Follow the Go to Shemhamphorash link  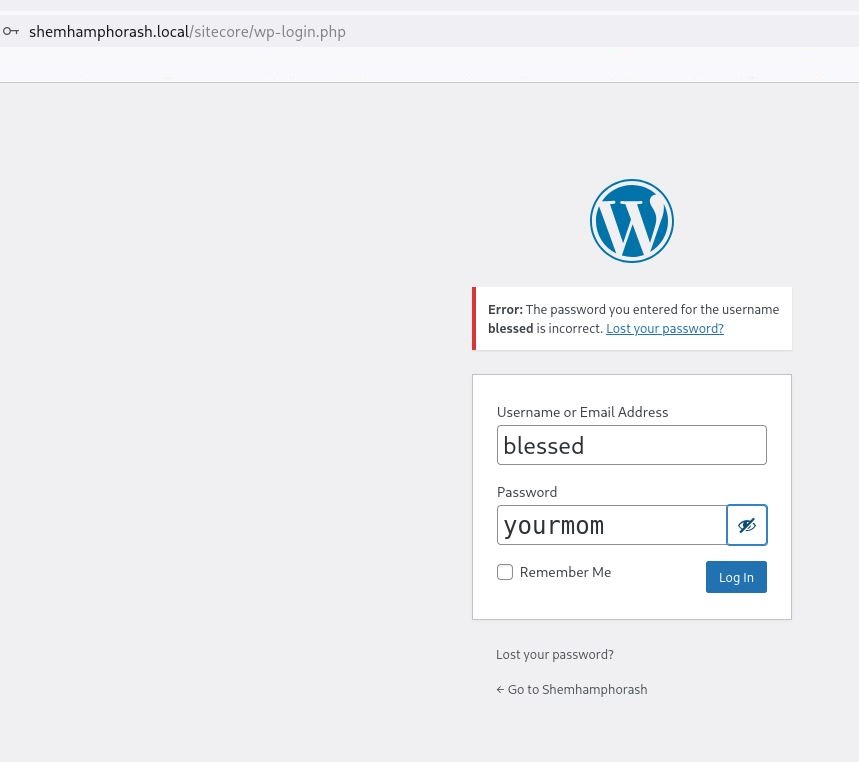pos(571,690)
